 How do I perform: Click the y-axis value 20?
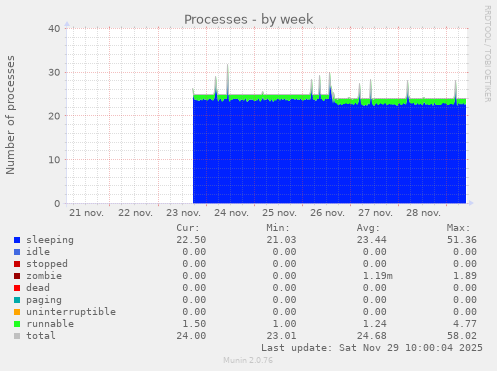[54, 116]
